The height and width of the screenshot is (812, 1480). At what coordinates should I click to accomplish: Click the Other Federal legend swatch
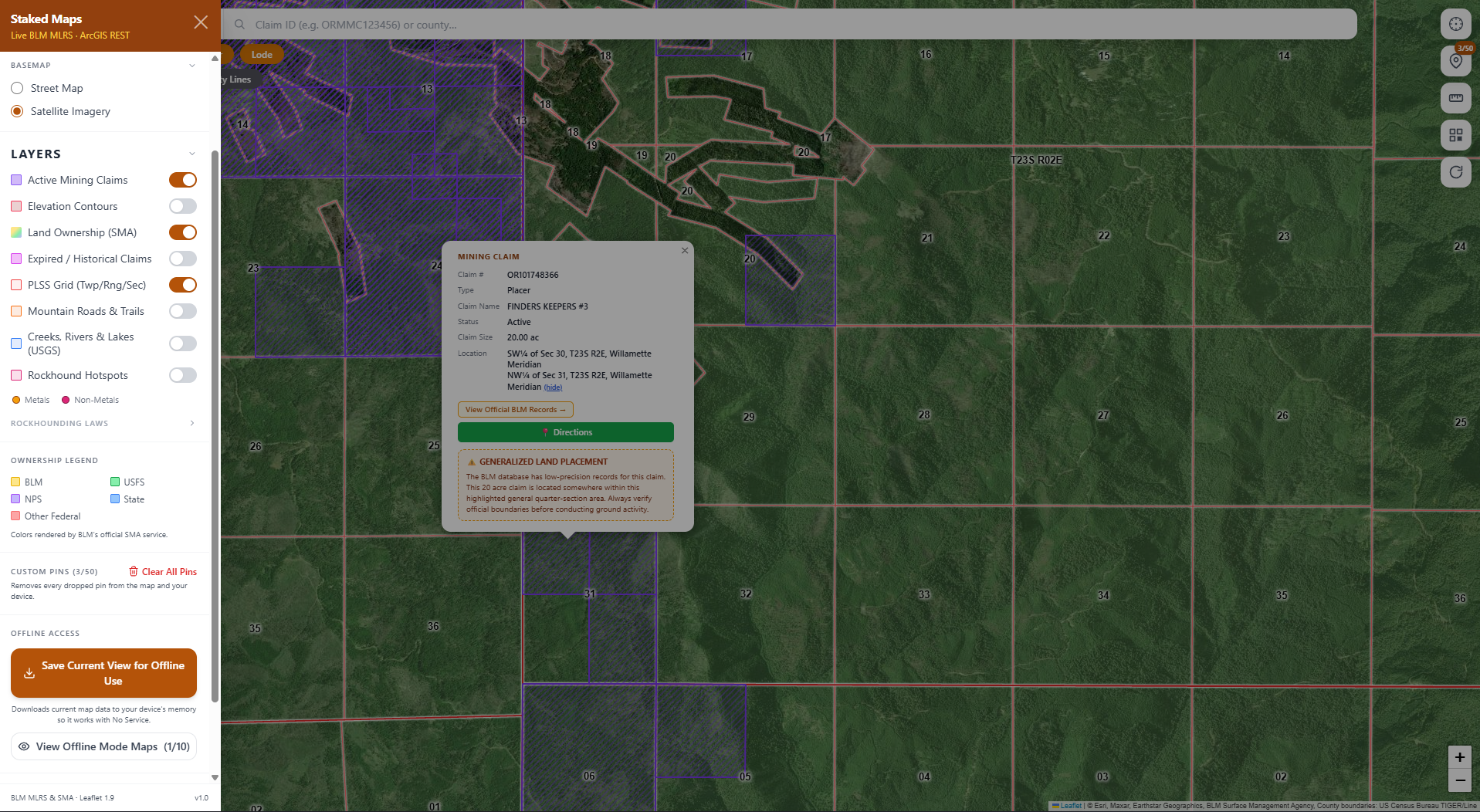tap(15, 516)
